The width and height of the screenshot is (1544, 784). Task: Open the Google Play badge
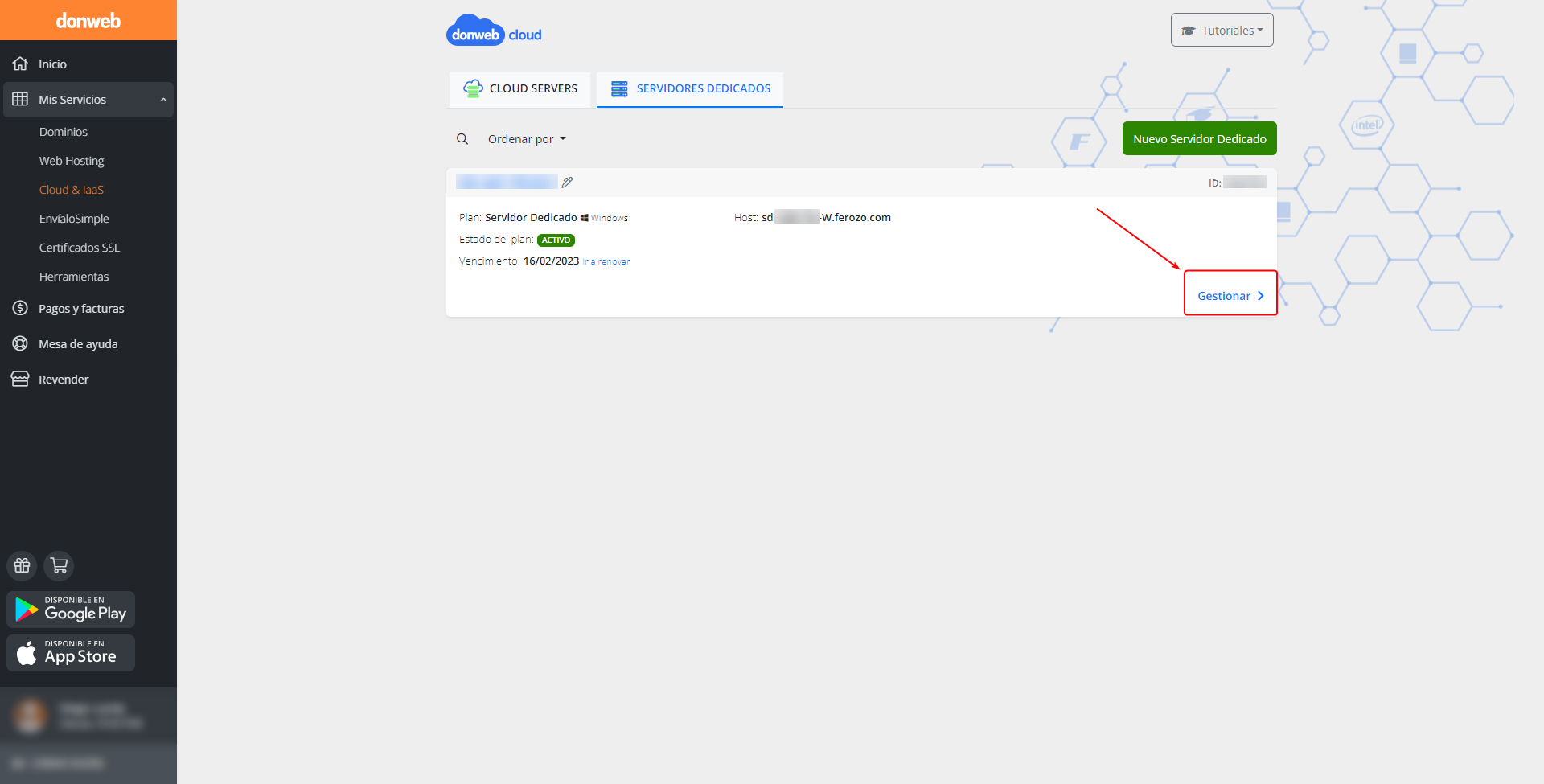[71, 610]
